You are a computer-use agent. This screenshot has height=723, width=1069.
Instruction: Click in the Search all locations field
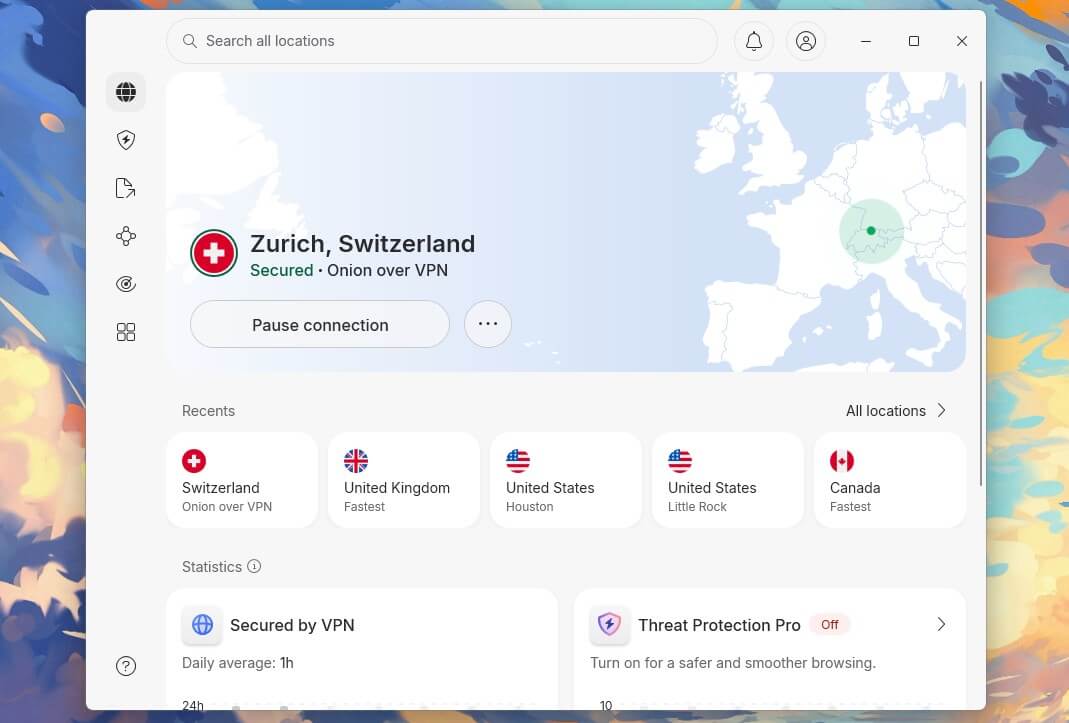coord(442,41)
